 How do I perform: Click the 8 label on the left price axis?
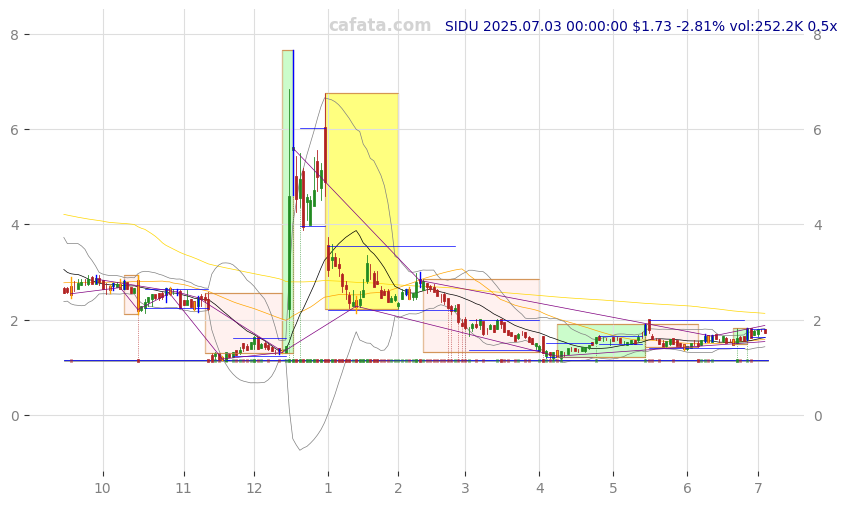pos(14,35)
